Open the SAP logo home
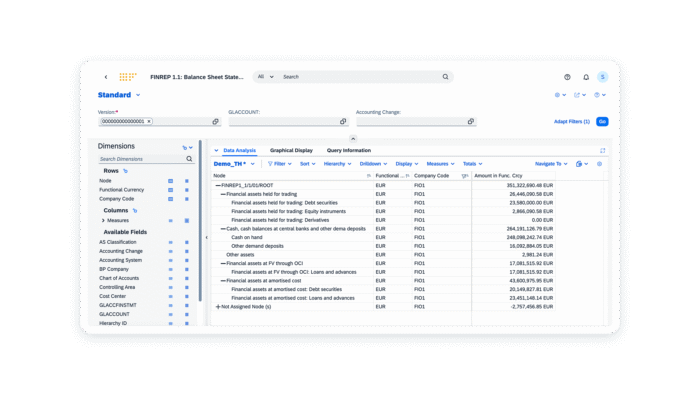Screen dimensions: 700x394 (128, 77)
